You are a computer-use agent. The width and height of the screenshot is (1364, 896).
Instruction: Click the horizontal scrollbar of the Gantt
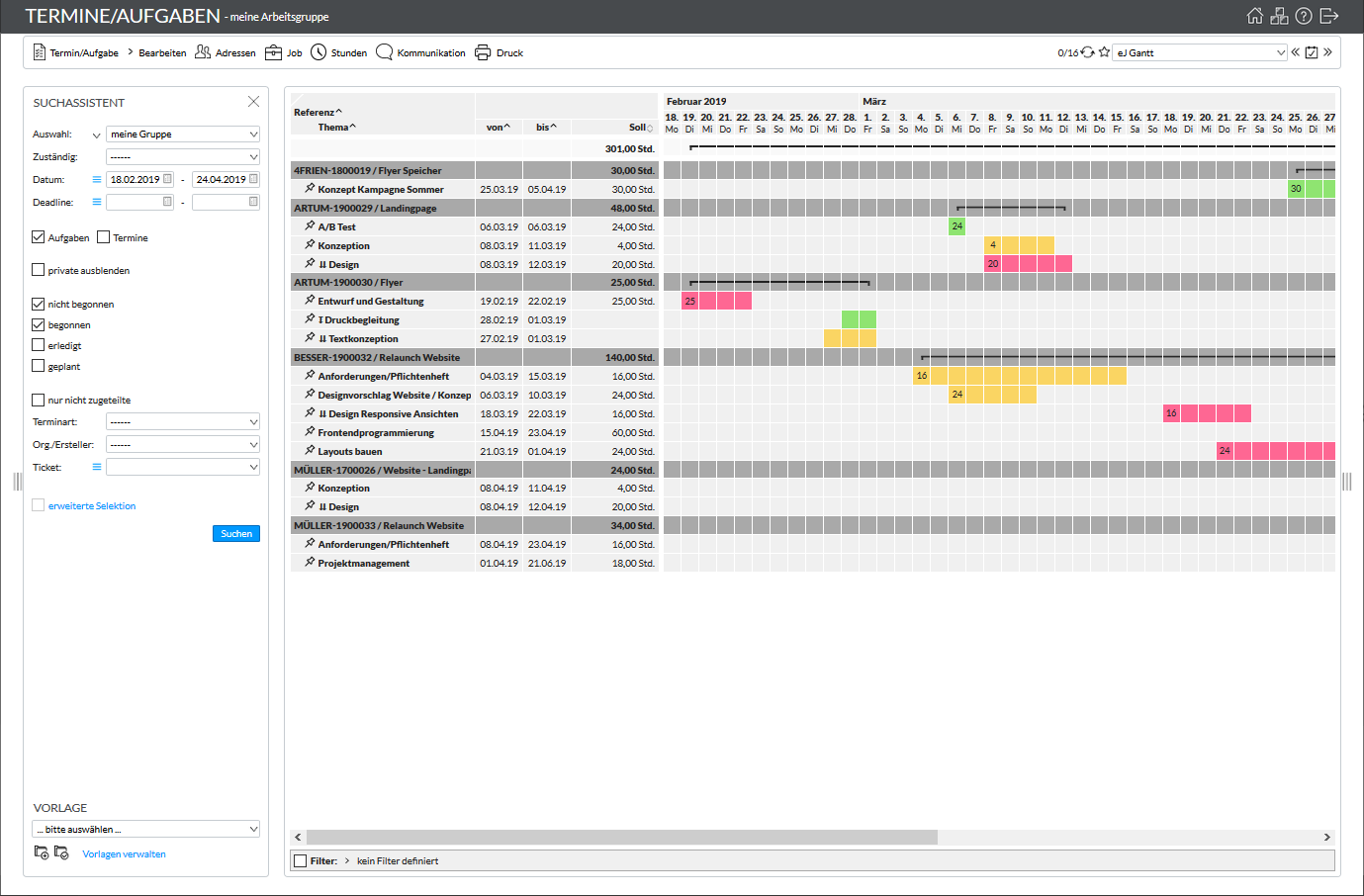pos(621,837)
